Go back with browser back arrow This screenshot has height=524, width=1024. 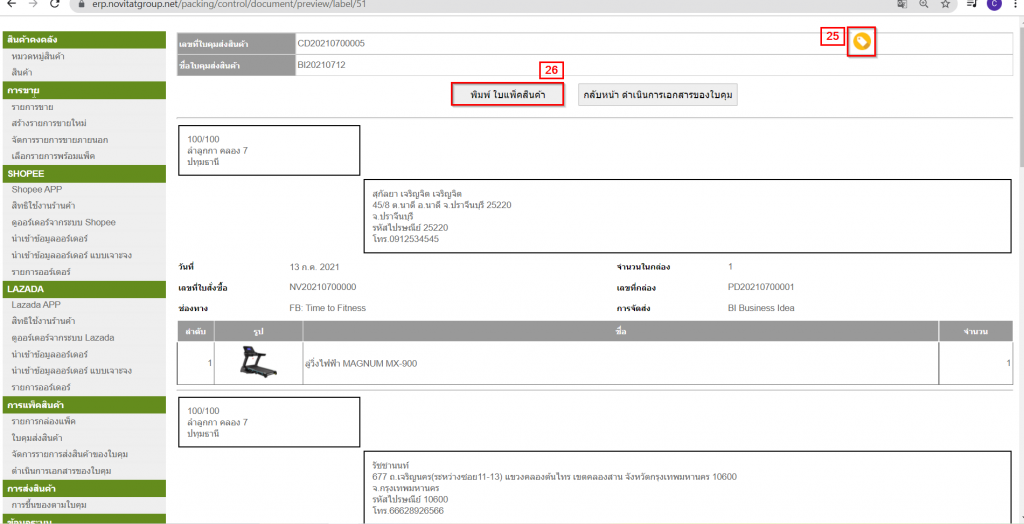(x=9, y=4)
